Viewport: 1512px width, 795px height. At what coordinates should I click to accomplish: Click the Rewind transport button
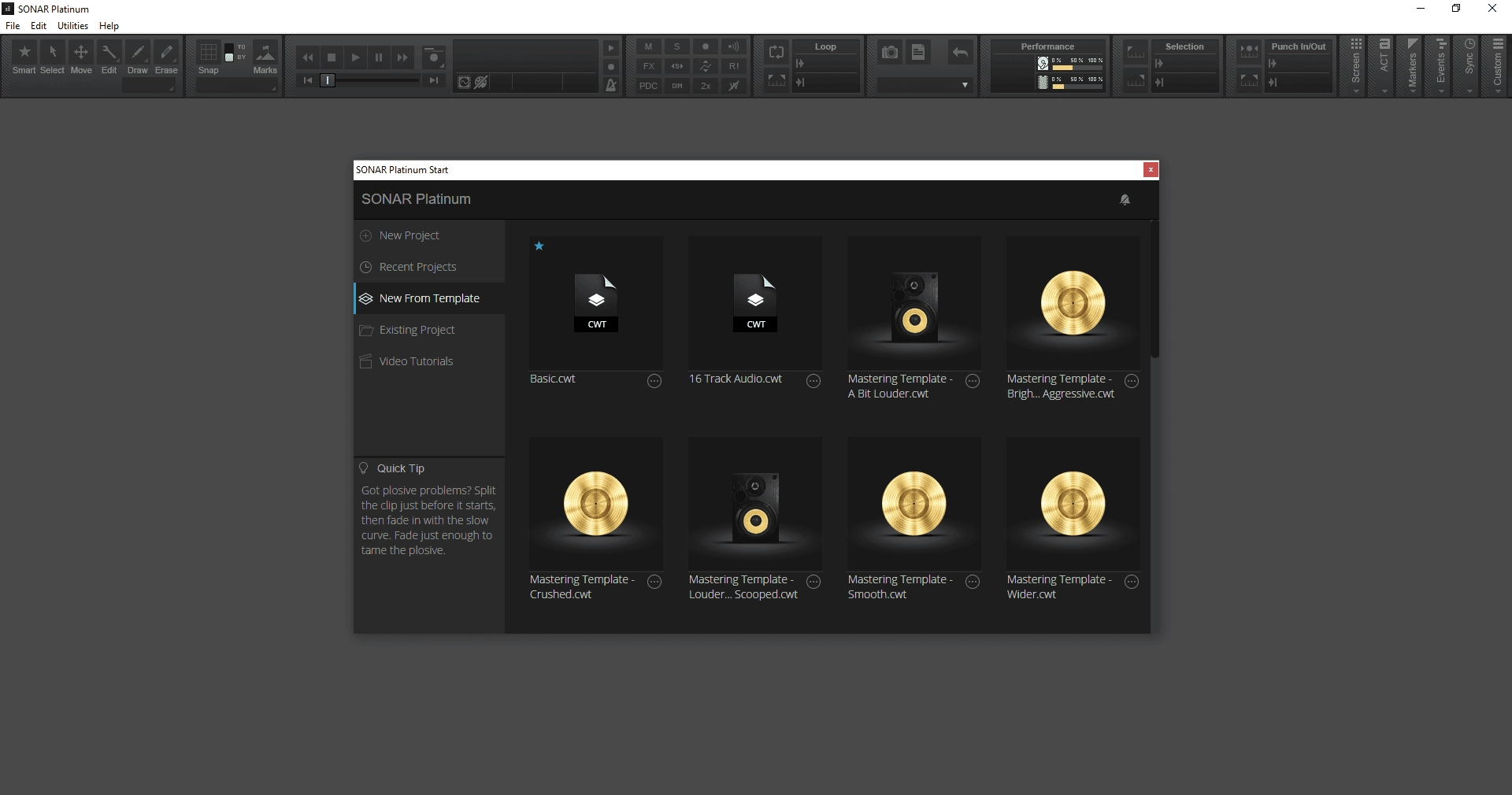308,57
